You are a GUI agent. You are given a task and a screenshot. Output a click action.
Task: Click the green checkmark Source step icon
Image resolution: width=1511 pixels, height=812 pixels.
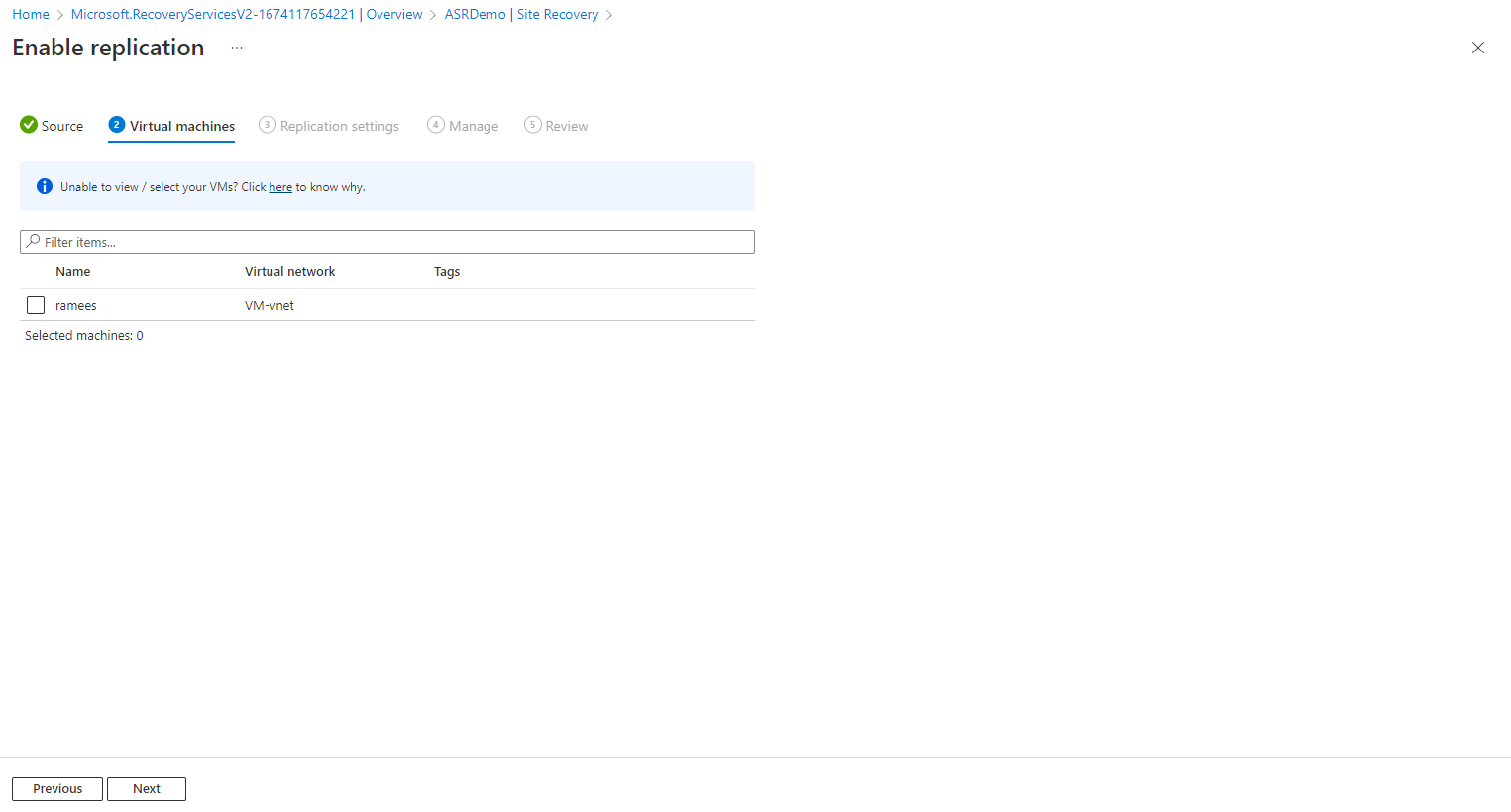29,125
